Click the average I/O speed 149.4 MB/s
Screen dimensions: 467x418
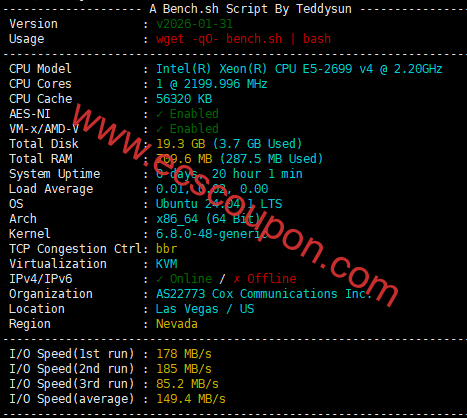point(191,399)
